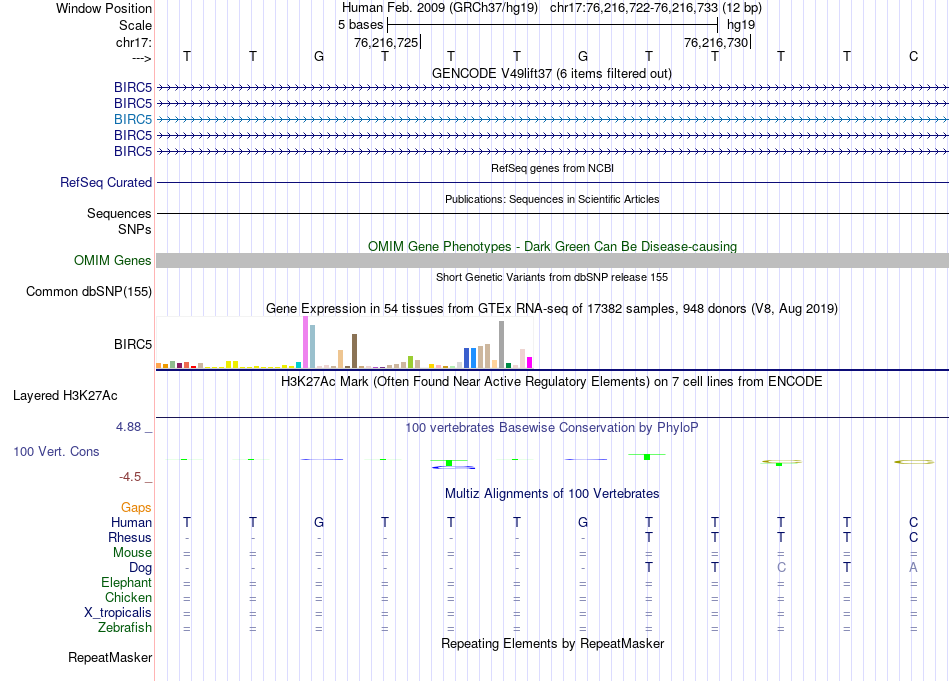Click the BIRC5 label beside the GTEx bar chart

(133, 344)
